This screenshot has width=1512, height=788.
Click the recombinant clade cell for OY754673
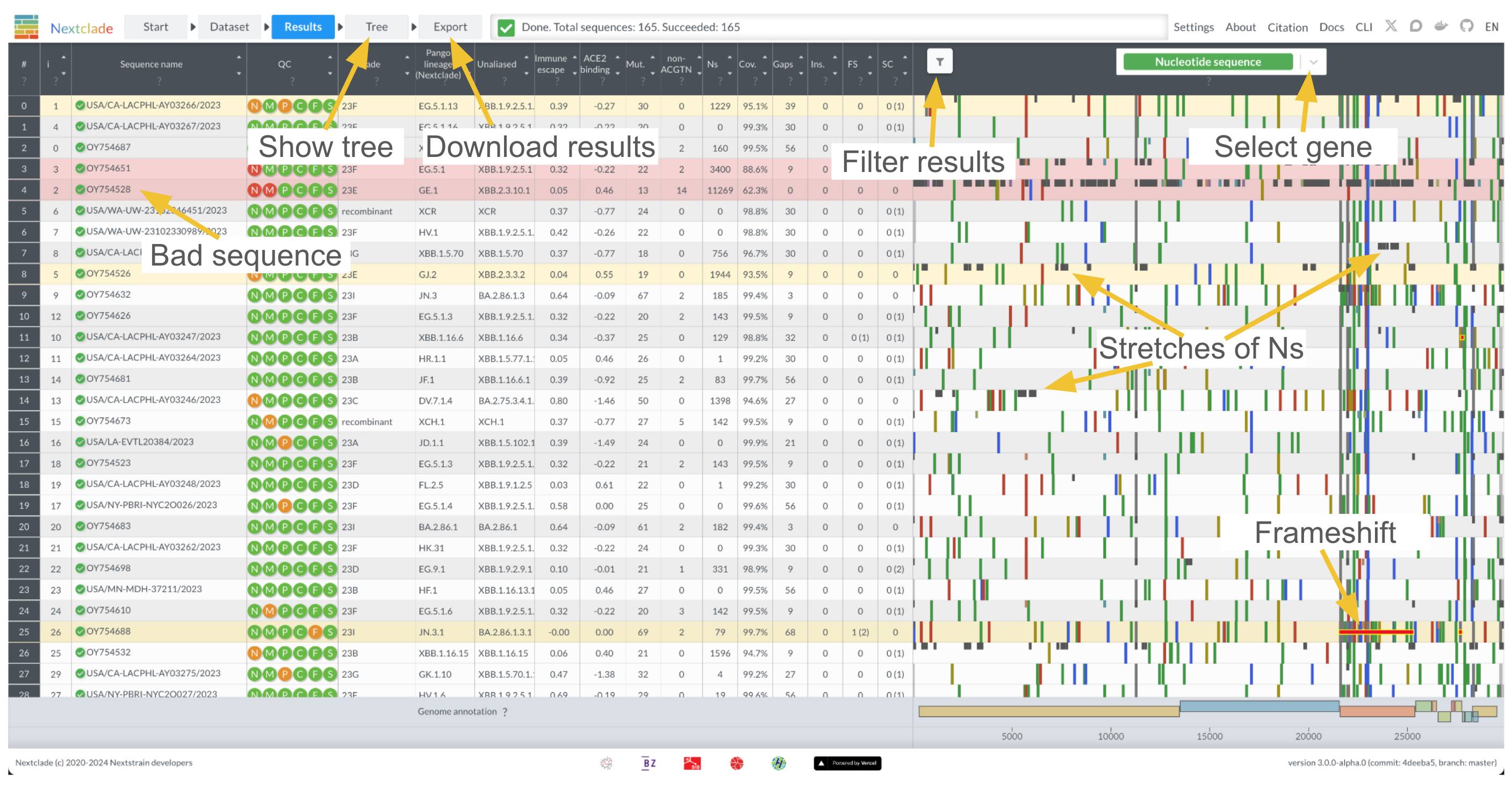pos(367,422)
